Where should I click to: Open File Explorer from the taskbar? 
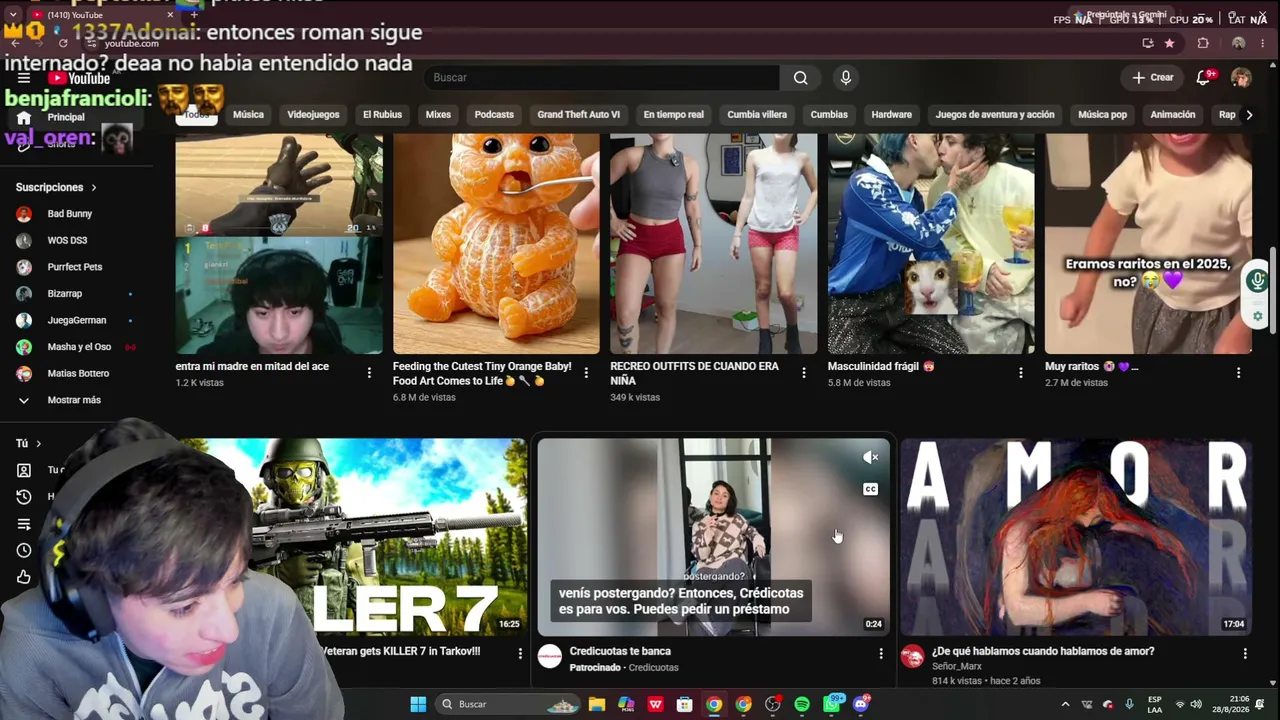(x=597, y=704)
